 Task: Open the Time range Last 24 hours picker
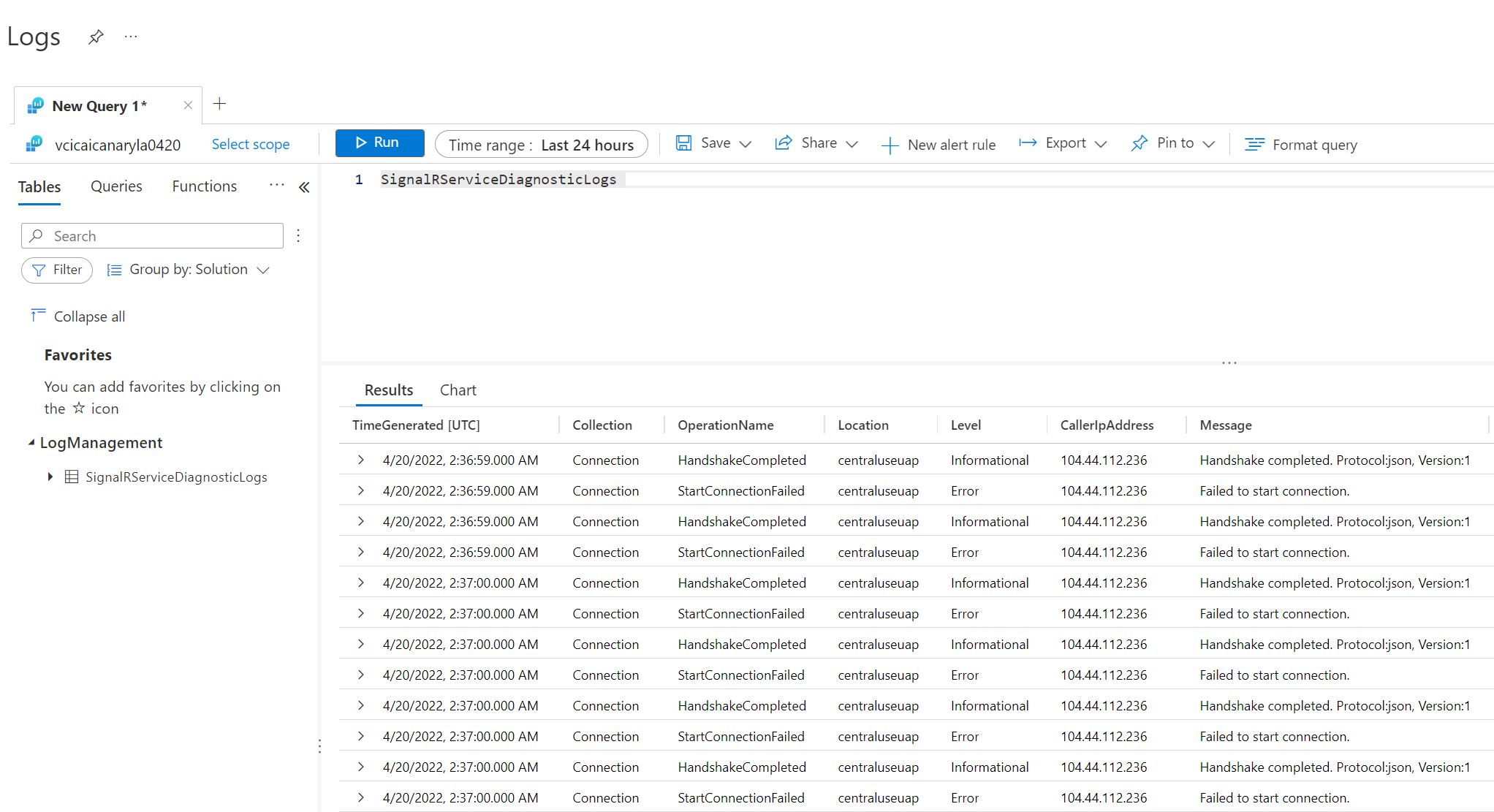coord(542,144)
